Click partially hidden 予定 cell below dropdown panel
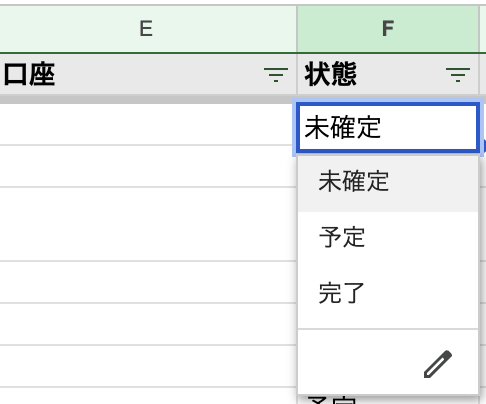 pos(331,400)
